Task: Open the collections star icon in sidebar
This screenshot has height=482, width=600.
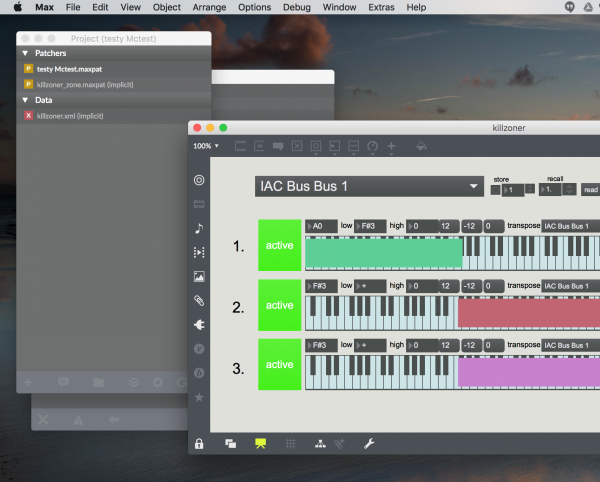Action: 199,397
